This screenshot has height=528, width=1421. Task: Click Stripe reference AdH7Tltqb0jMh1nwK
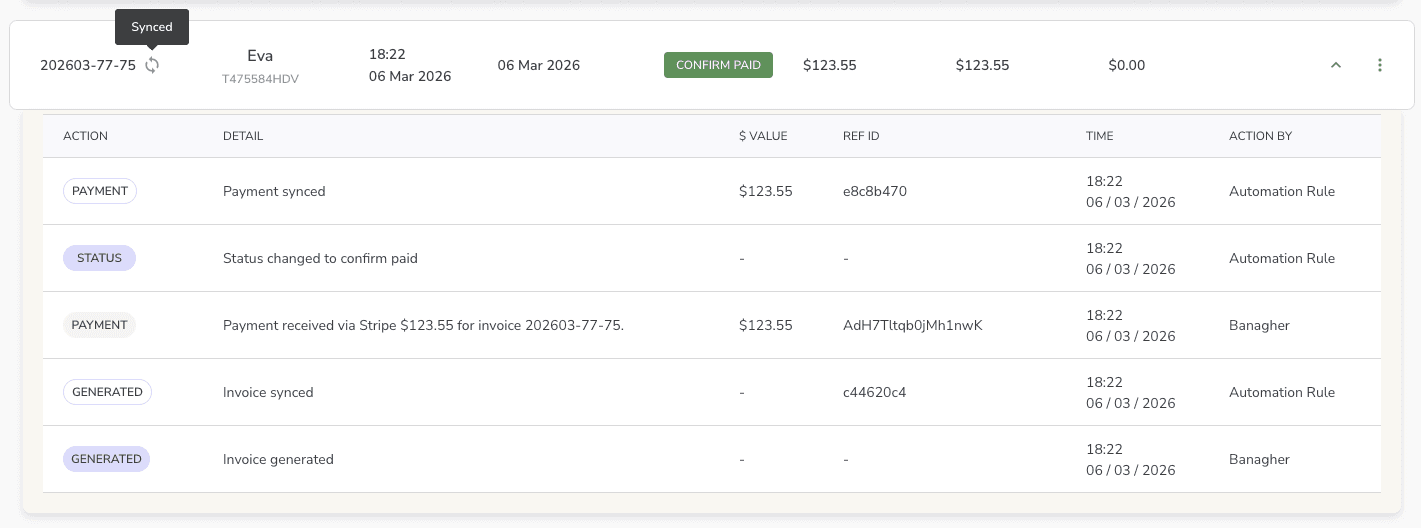[x=913, y=325]
